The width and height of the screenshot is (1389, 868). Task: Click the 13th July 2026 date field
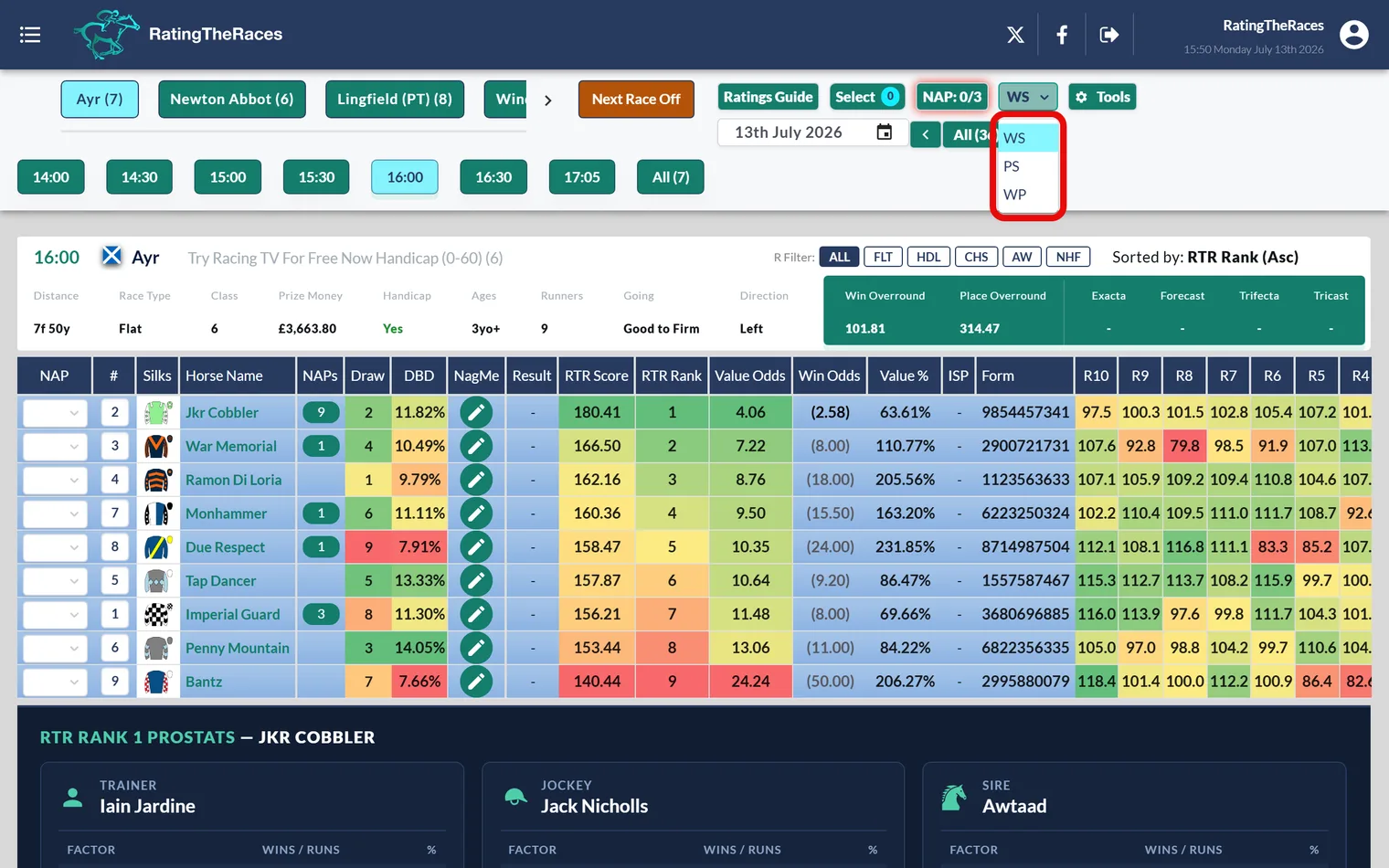pyautogui.click(x=812, y=132)
